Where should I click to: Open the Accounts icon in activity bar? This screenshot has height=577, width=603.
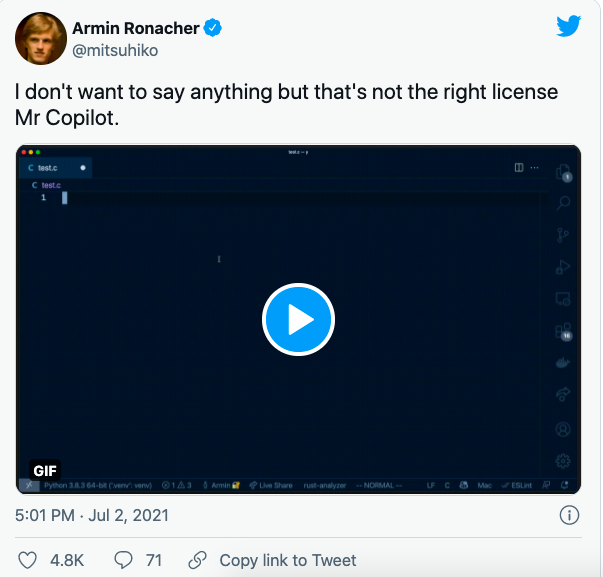coord(562,429)
